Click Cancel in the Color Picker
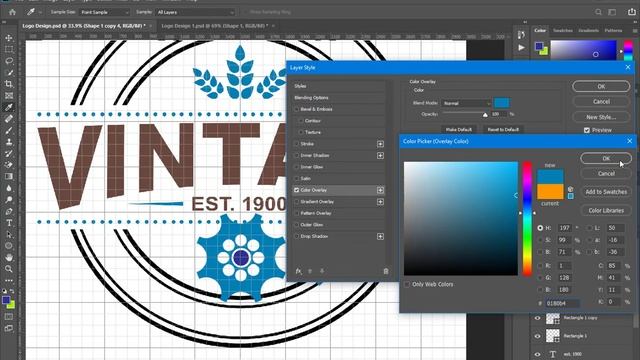640x360 pixels. click(x=606, y=173)
